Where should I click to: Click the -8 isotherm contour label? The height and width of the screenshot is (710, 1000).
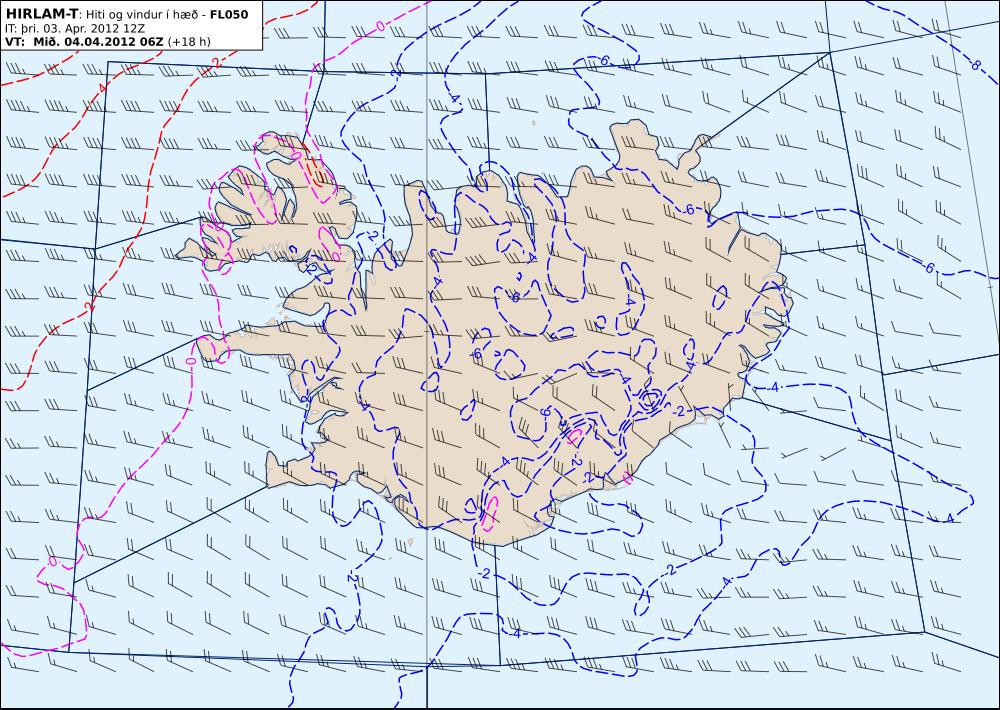click(975, 64)
